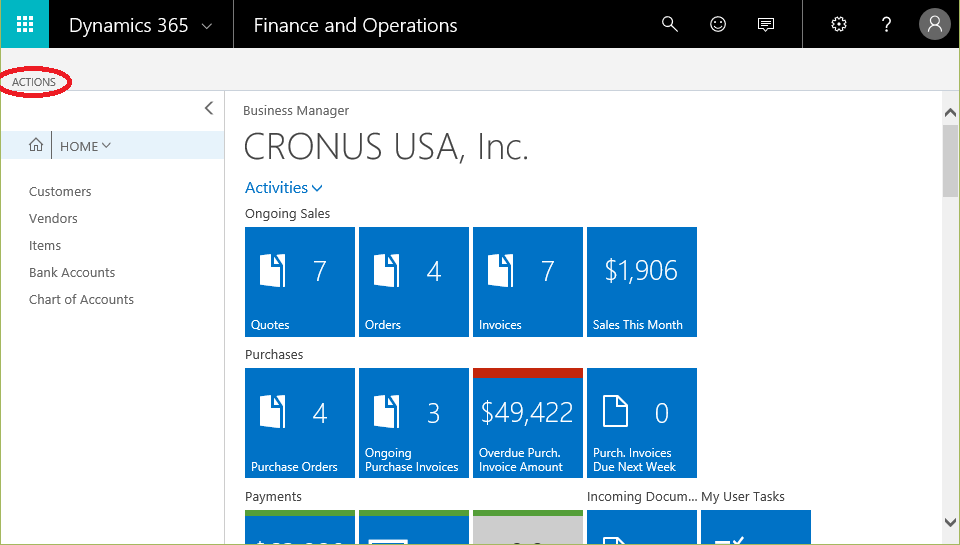The image size is (960, 545).
Task: Collapse the navigation pane arrow
Action: click(209, 108)
